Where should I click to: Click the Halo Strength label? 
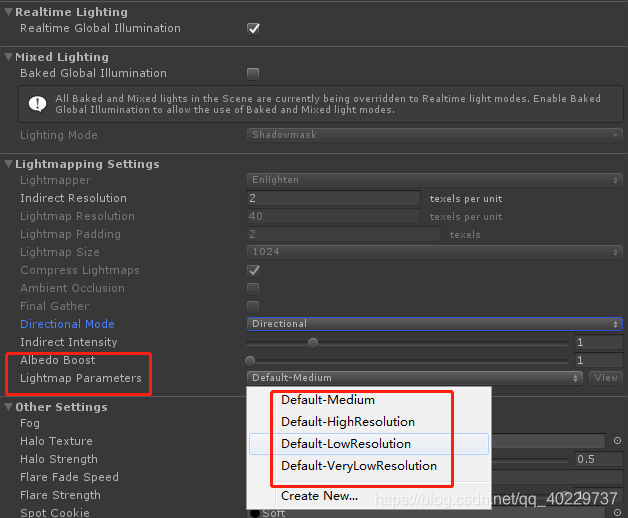pyautogui.click(x=59, y=459)
